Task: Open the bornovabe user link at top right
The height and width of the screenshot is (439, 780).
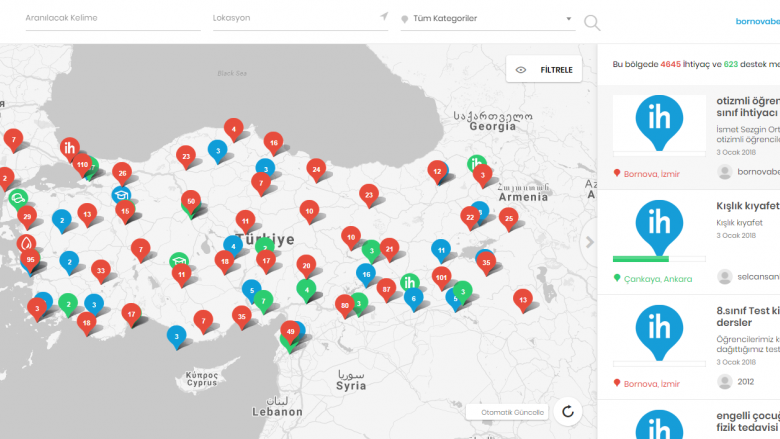Action: [x=757, y=20]
